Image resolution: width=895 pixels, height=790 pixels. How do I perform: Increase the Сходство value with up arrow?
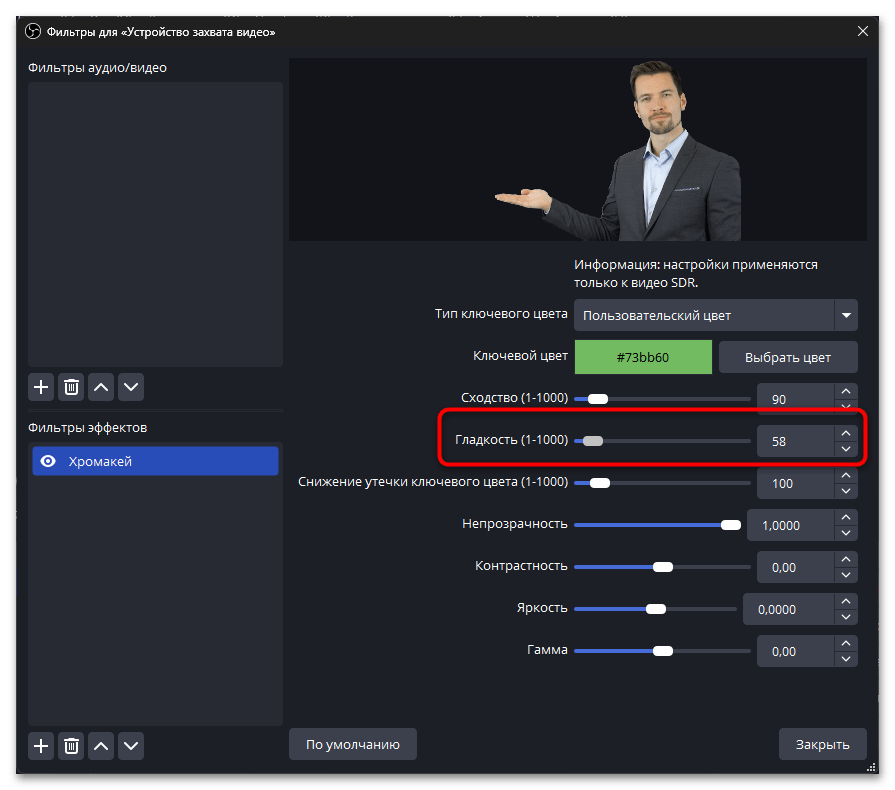pos(846,391)
